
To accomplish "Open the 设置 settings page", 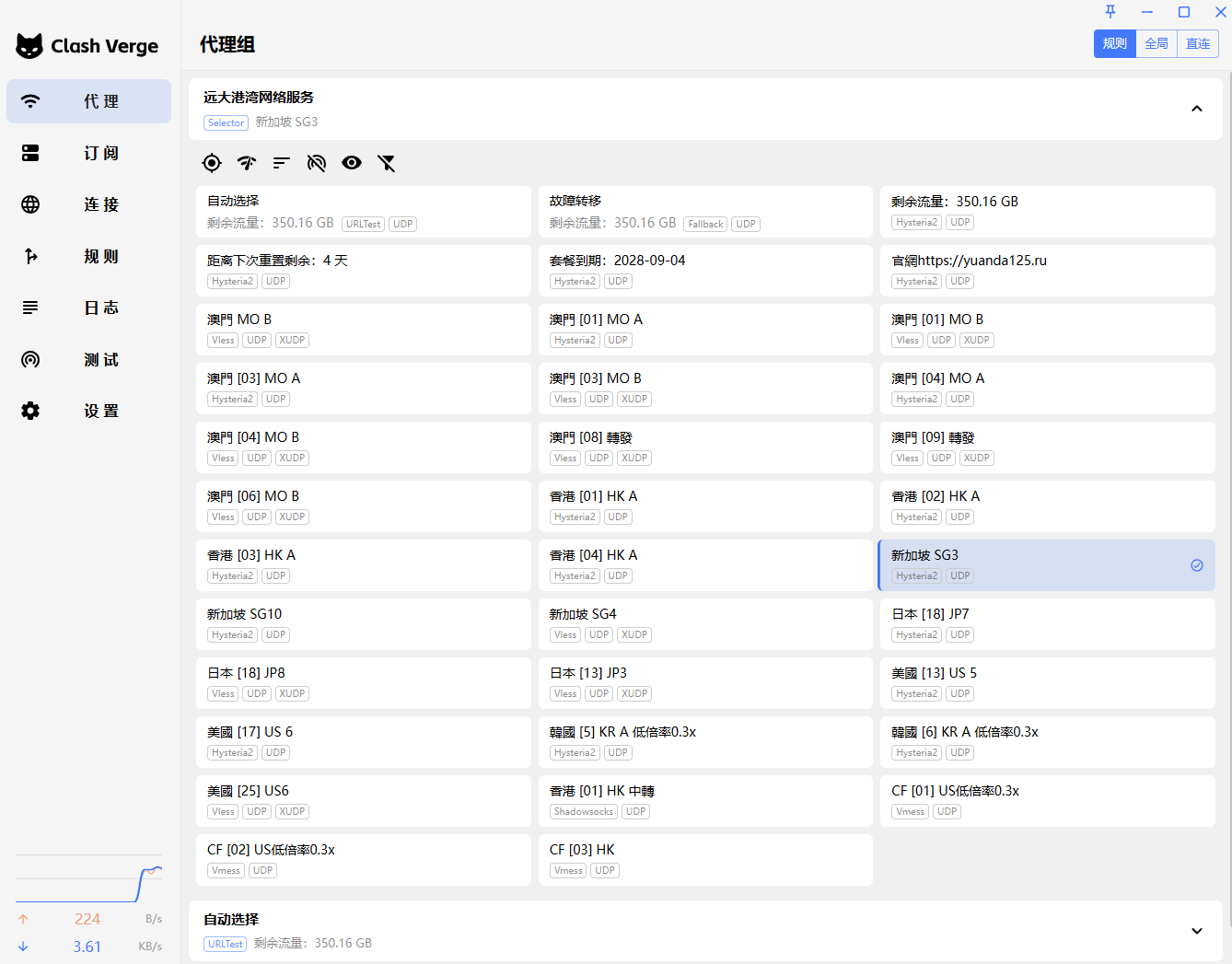I will click(88, 411).
